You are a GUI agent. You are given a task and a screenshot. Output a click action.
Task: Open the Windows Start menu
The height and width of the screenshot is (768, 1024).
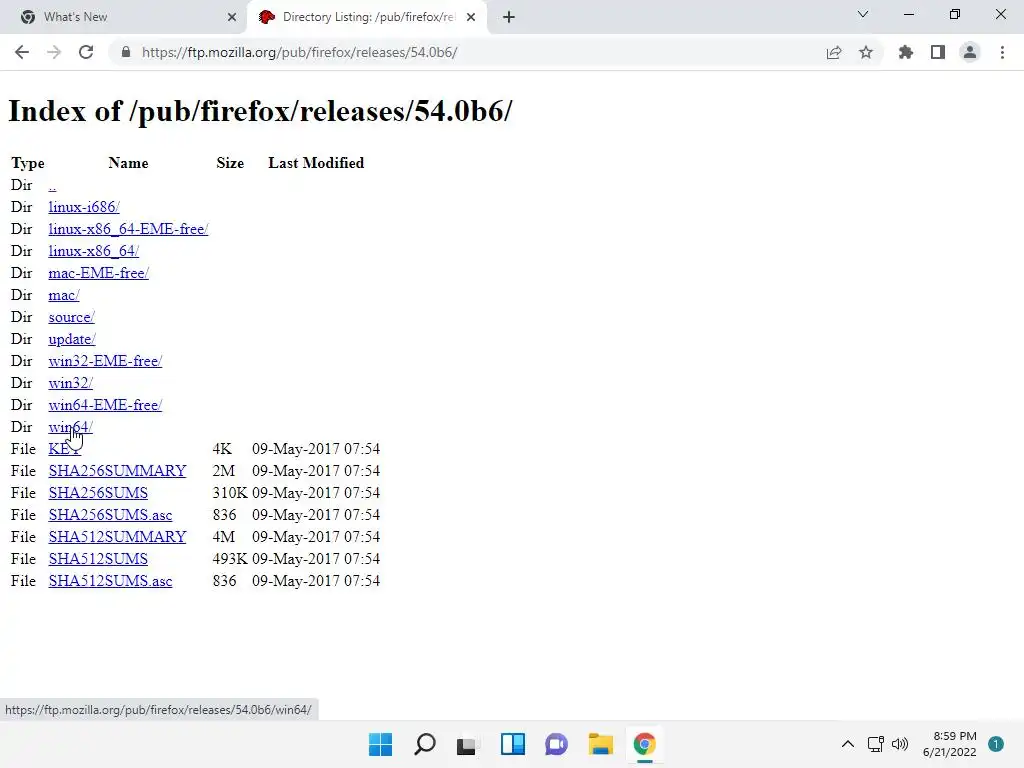click(x=380, y=744)
